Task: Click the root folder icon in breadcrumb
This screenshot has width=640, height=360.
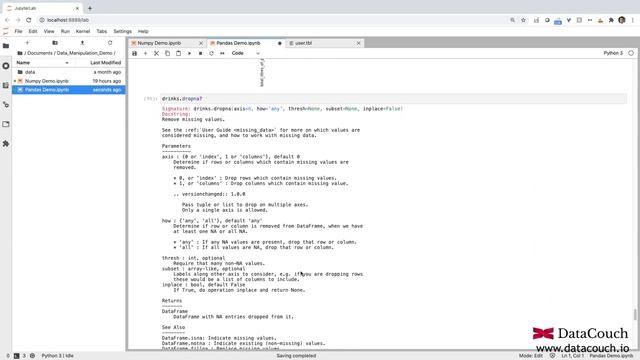Action: 20,53
